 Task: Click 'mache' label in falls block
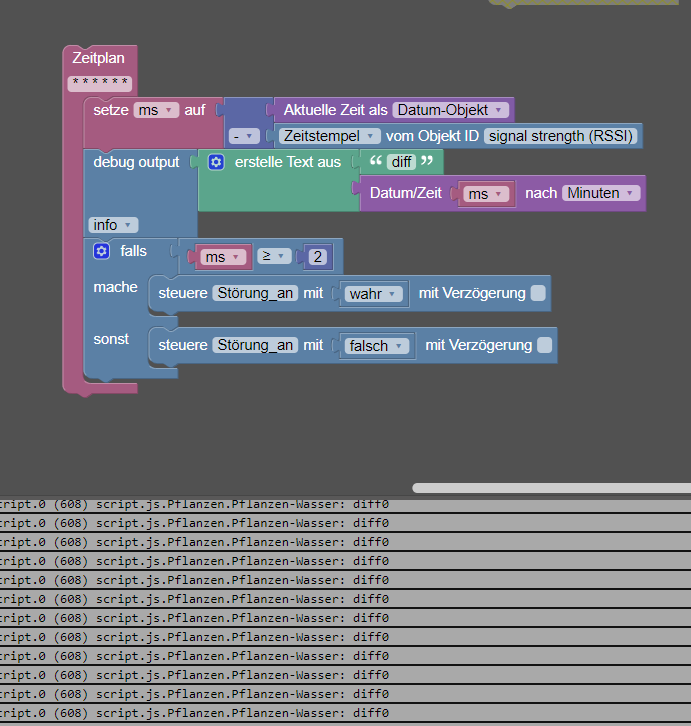(115, 287)
